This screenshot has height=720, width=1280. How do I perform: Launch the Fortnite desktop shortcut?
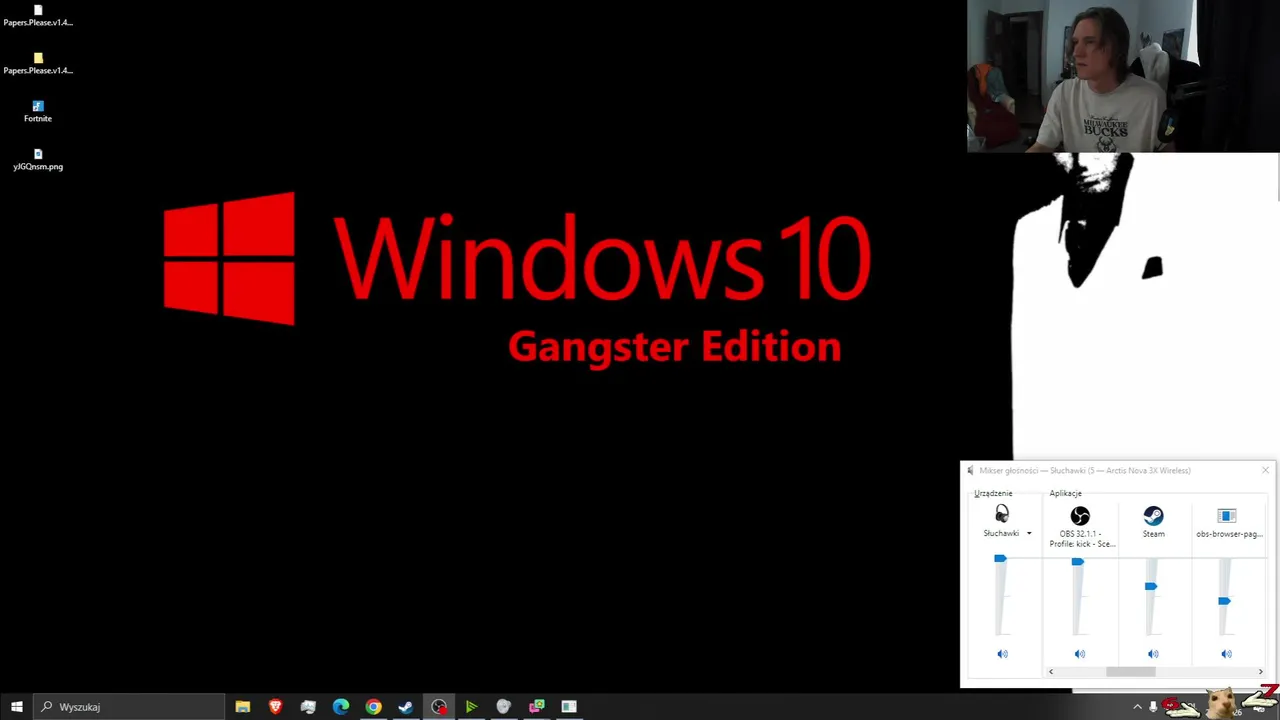pyautogui.click(x=38, y=111)
